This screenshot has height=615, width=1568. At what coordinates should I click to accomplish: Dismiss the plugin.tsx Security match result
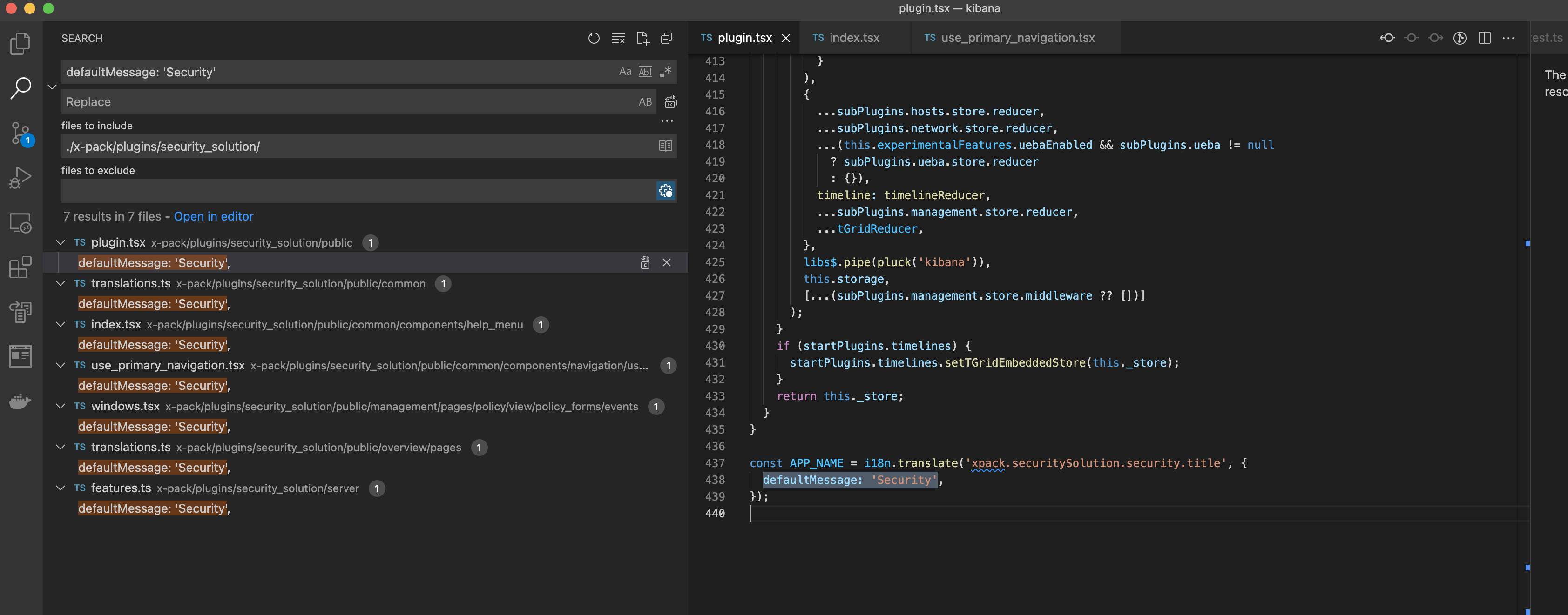[667, 263]
